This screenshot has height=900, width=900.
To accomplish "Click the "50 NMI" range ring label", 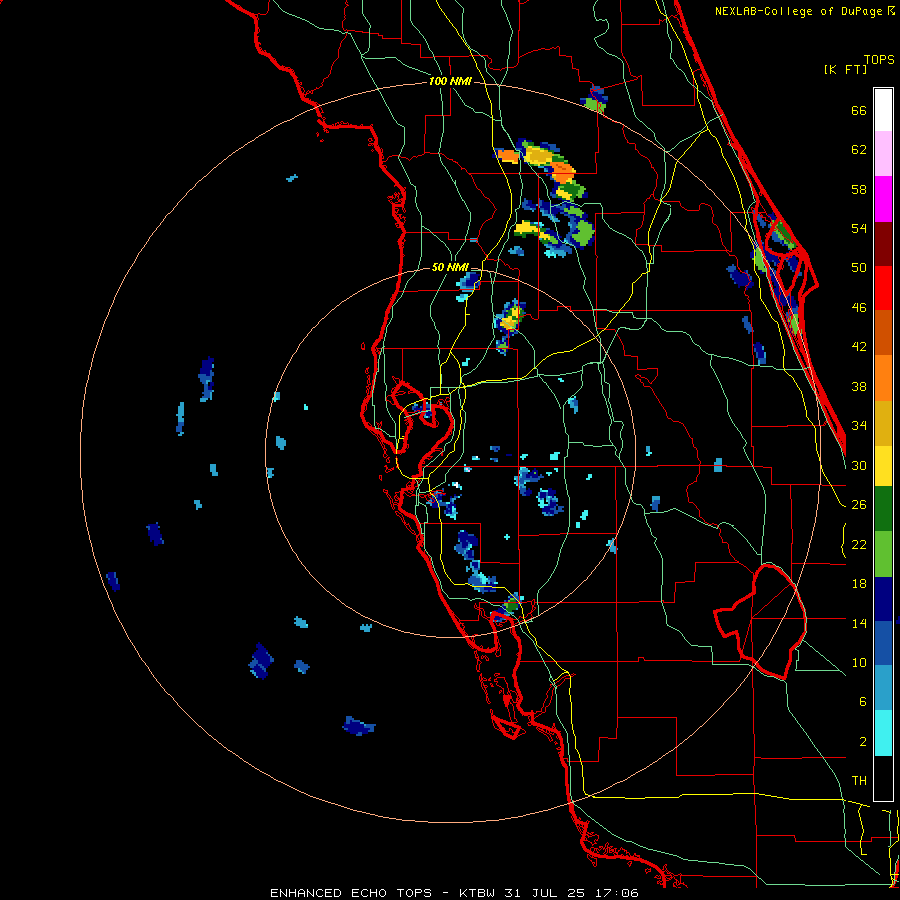I will 450,267.
